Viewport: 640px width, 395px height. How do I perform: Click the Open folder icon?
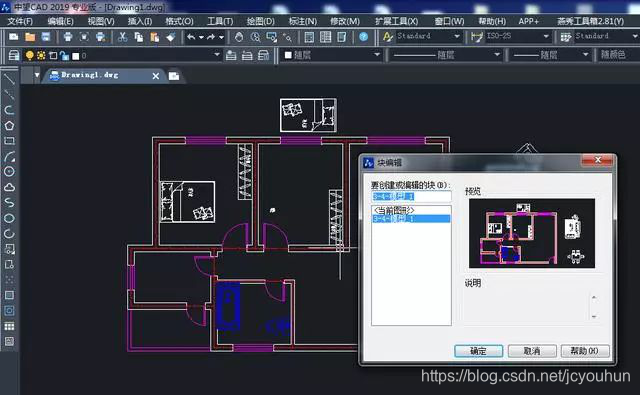point(30,37)
